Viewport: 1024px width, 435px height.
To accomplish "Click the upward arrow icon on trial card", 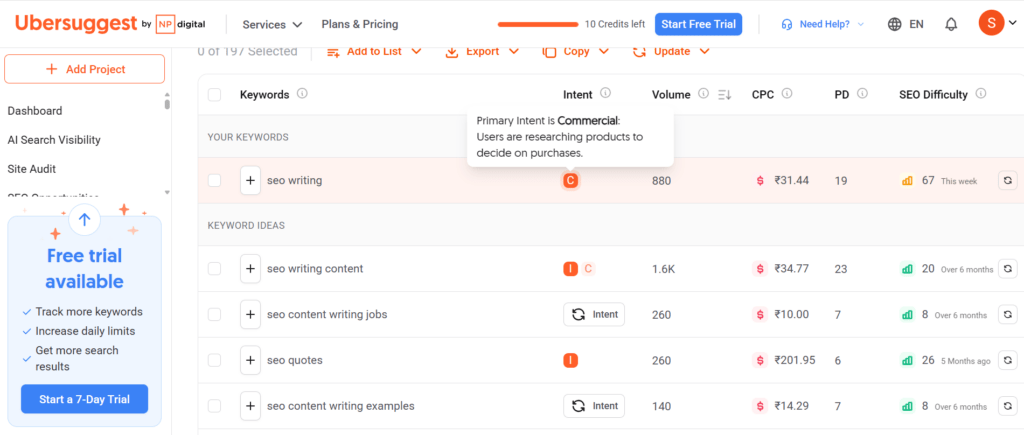I will 84,219.
